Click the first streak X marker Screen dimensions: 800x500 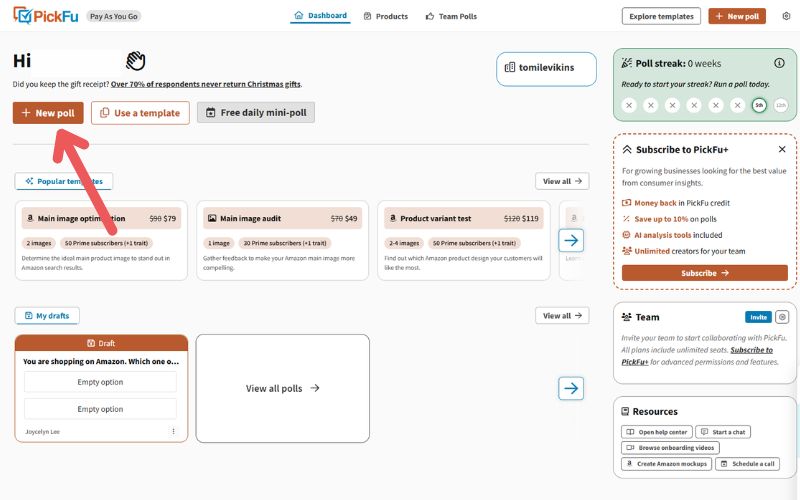tap(629, 105)
